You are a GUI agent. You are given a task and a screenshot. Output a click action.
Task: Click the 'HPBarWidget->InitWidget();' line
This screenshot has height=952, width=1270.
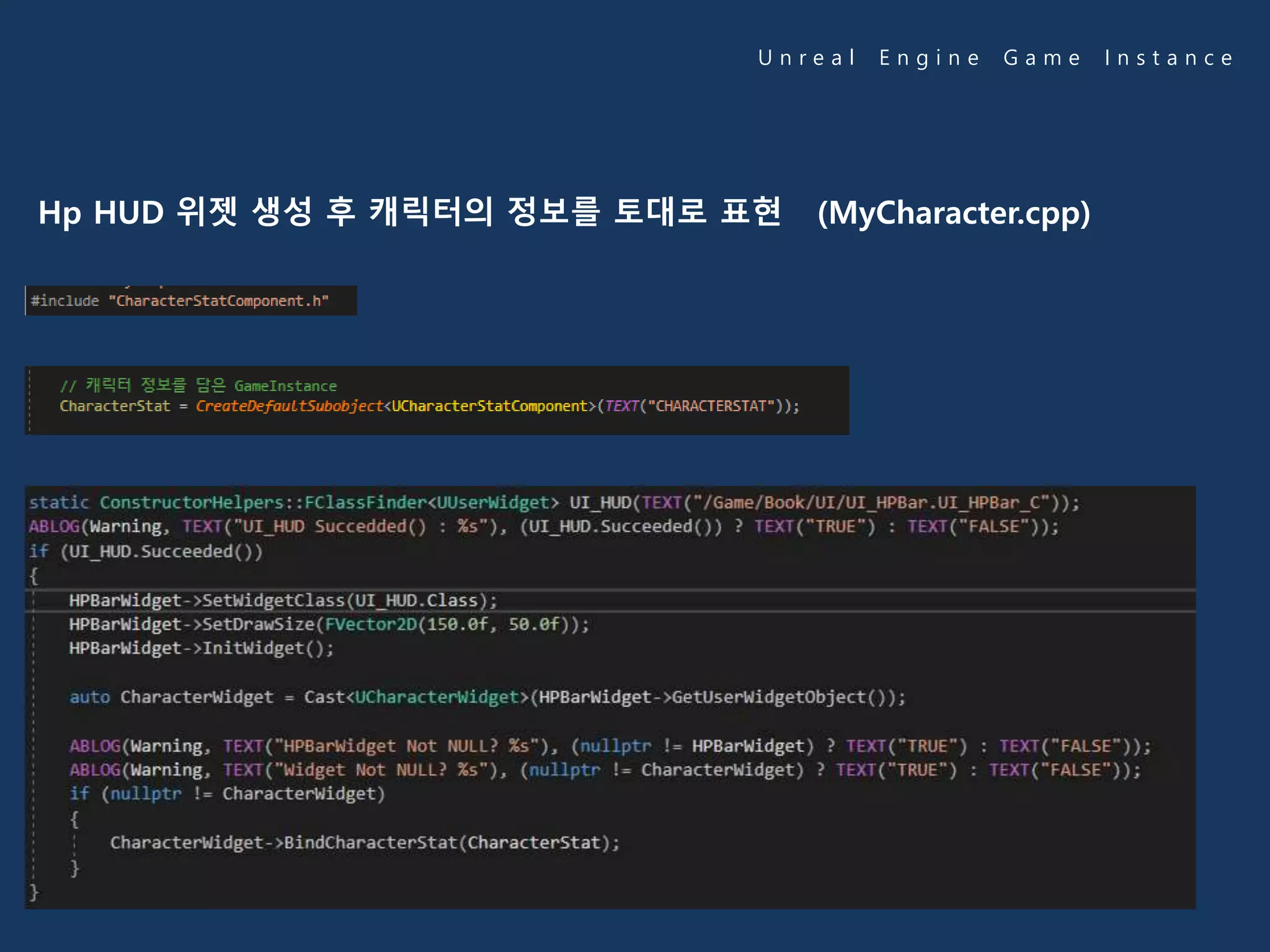[202, 648]
